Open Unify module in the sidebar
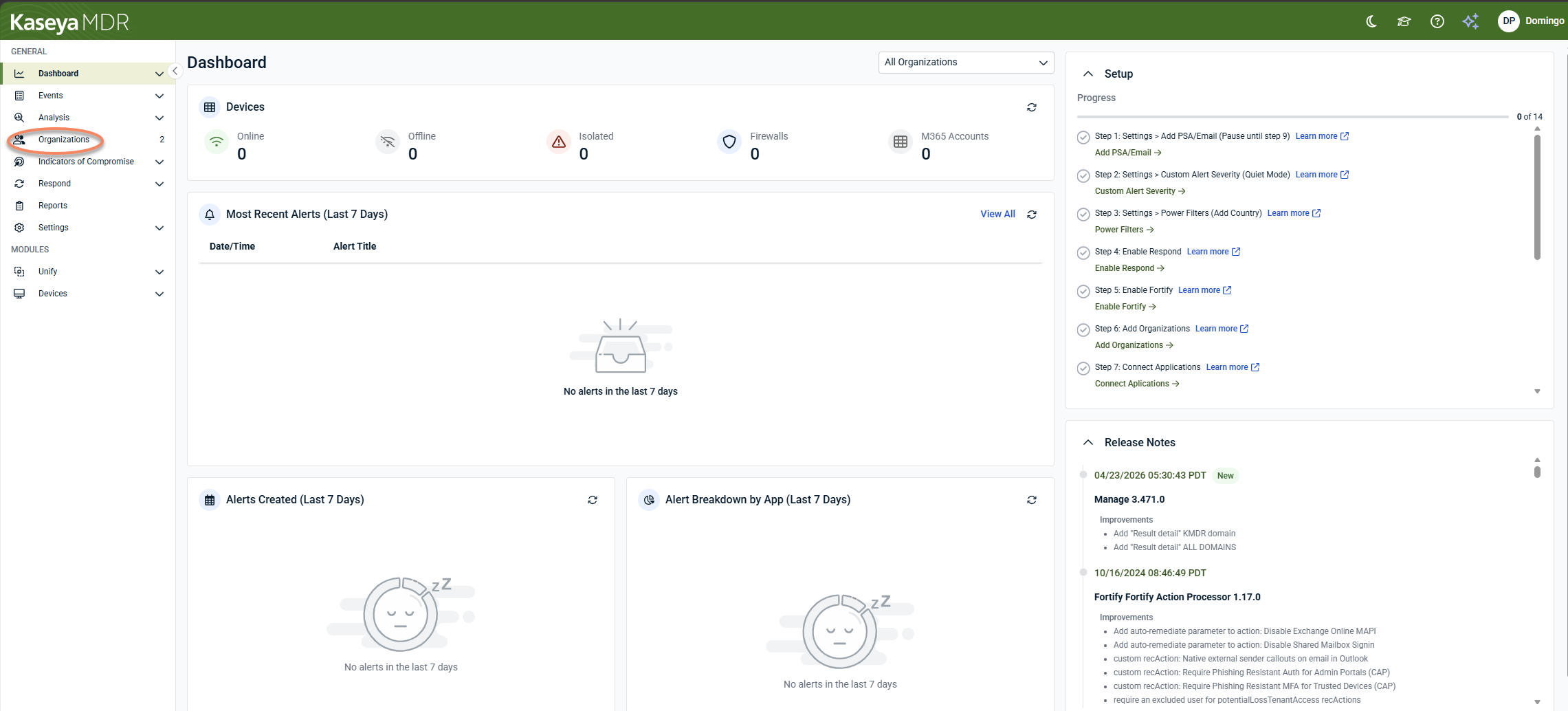Image resolution: width=1568 pixels, height=711 pixels. [88, 272]
